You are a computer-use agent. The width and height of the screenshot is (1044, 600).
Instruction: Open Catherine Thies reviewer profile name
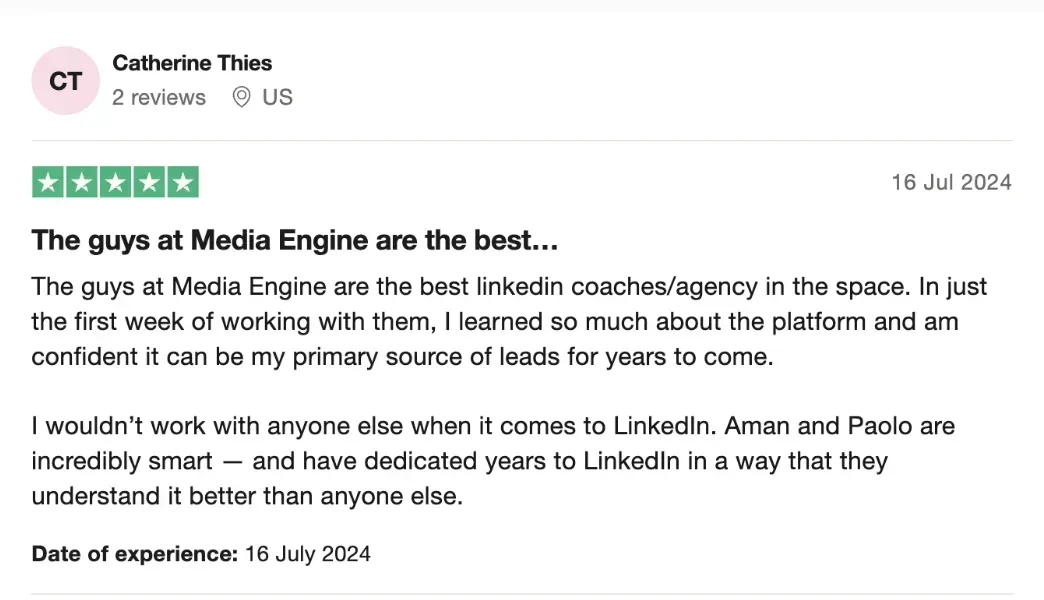(192, 63)
